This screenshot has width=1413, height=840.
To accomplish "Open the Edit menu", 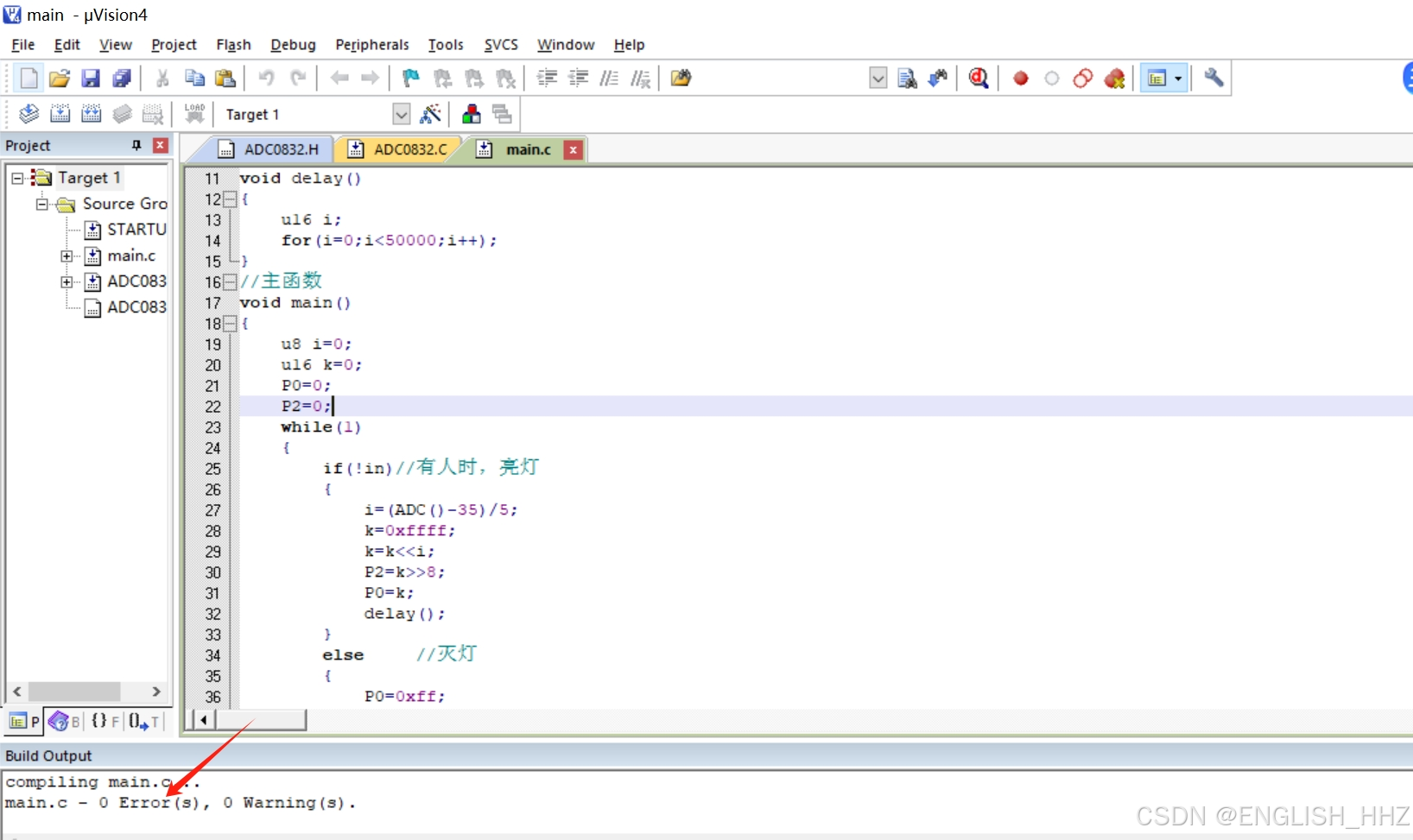I will (x=67, y=45).
